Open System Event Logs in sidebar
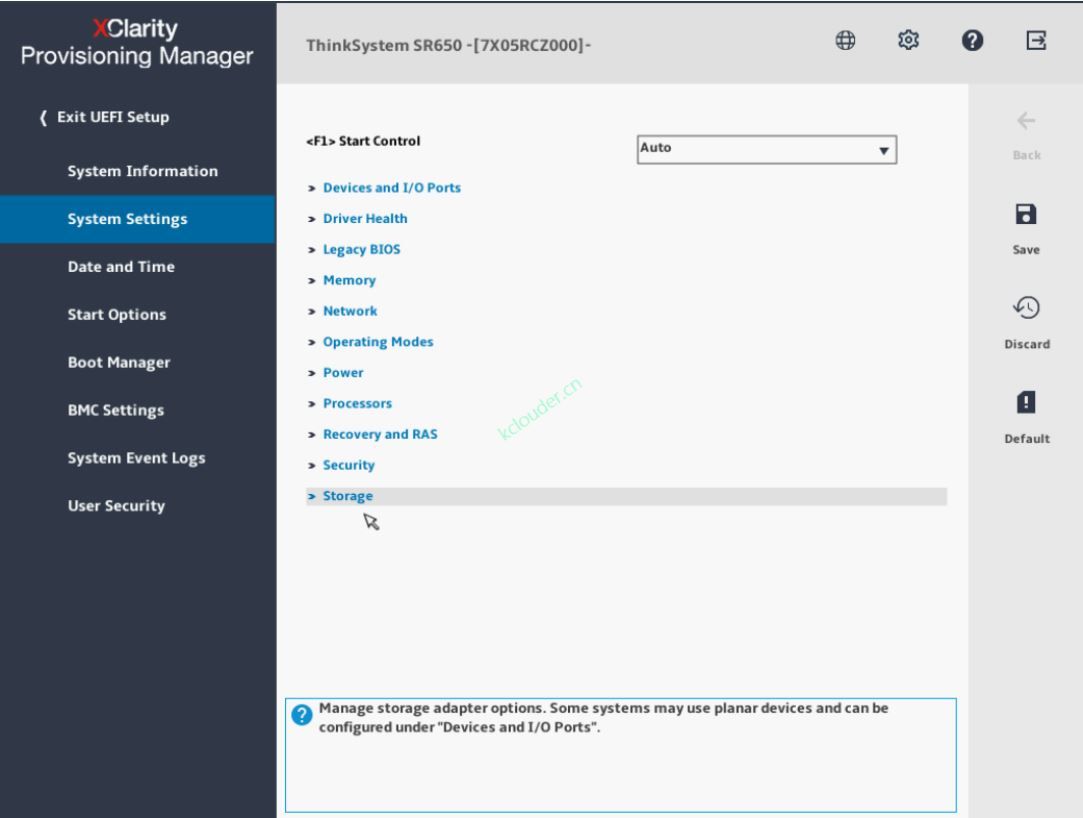Screen dimensions: 1083x818 pos(138,458)
